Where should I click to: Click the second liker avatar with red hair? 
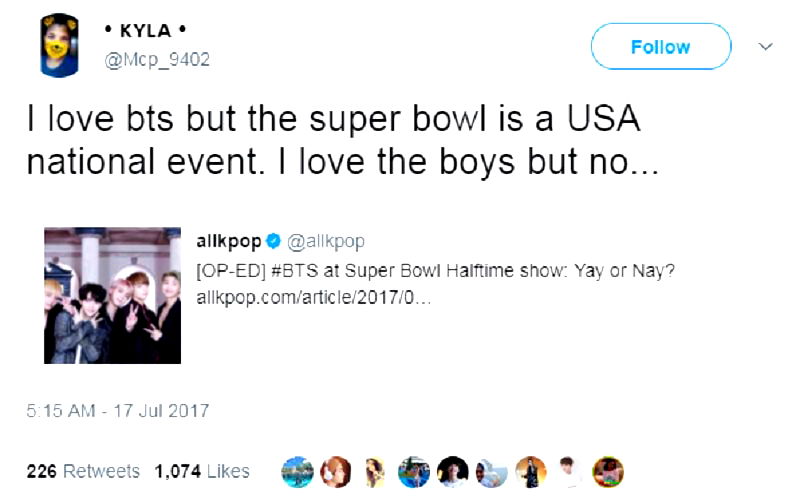point(337,471)
